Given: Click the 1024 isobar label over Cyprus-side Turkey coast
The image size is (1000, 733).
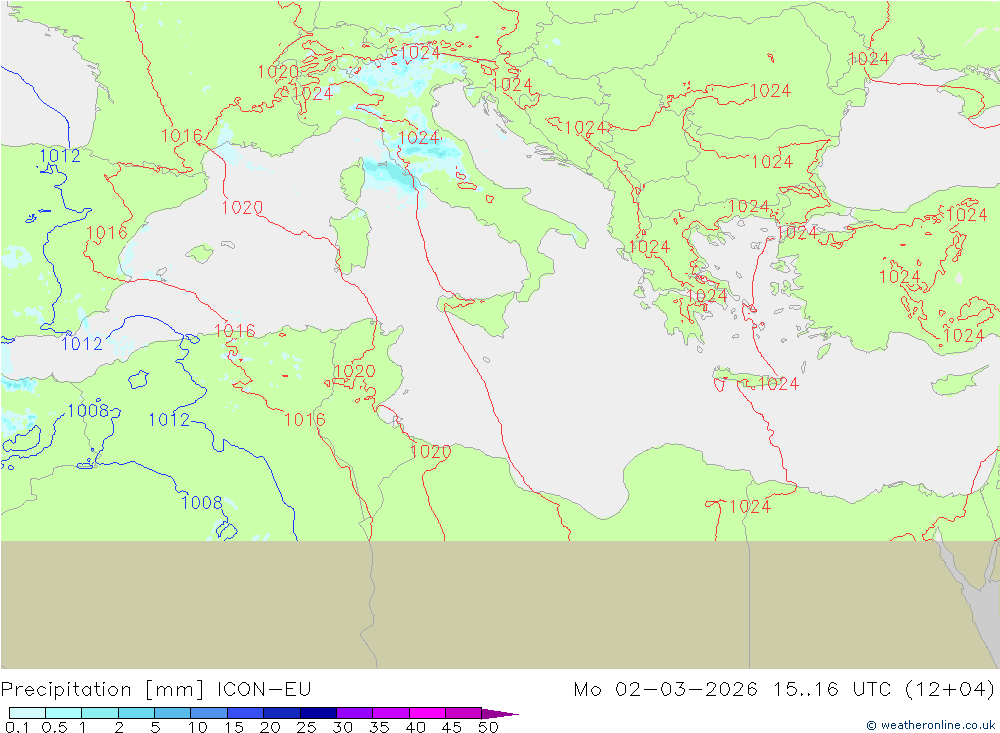Looking at the screenshot, I should coord(964,336).
